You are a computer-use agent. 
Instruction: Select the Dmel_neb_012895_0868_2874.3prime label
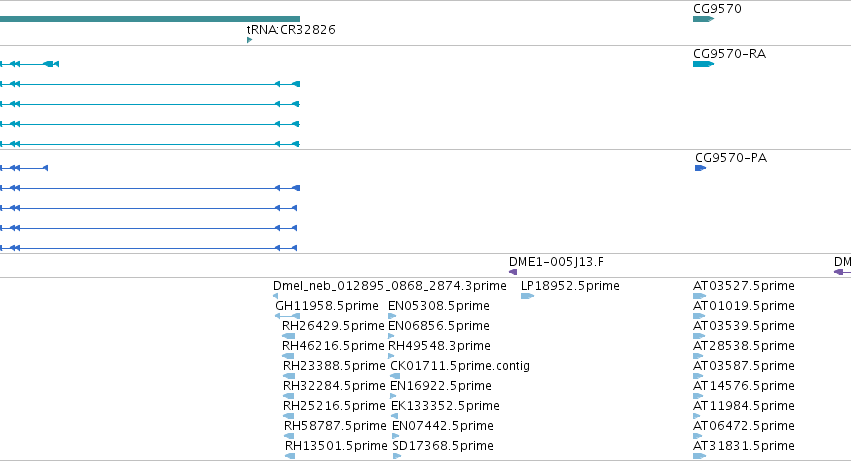tap(390, 286)
